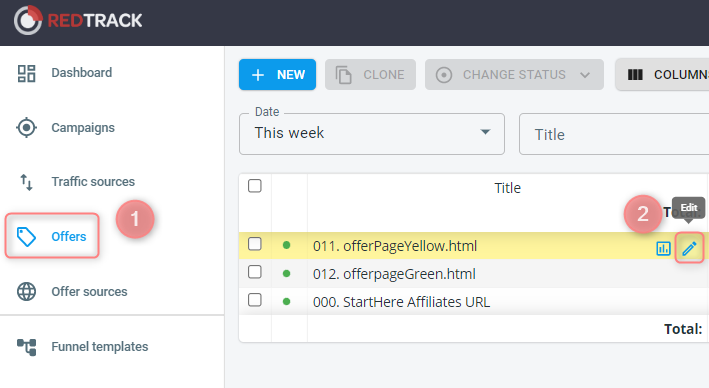
Task: Click the Traffic sources arrows icon
Action: click(26, 182)
